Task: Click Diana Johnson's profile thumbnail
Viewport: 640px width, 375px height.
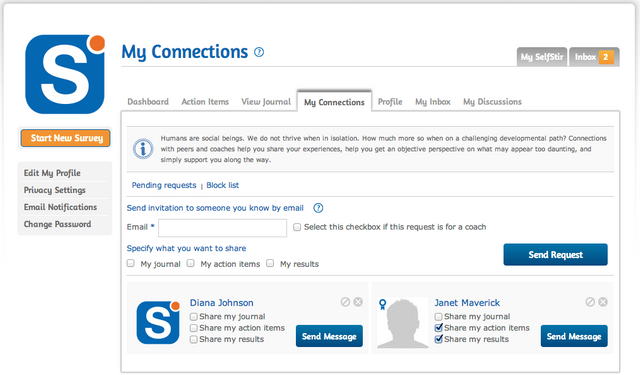Action: click(x=158, y=322)
